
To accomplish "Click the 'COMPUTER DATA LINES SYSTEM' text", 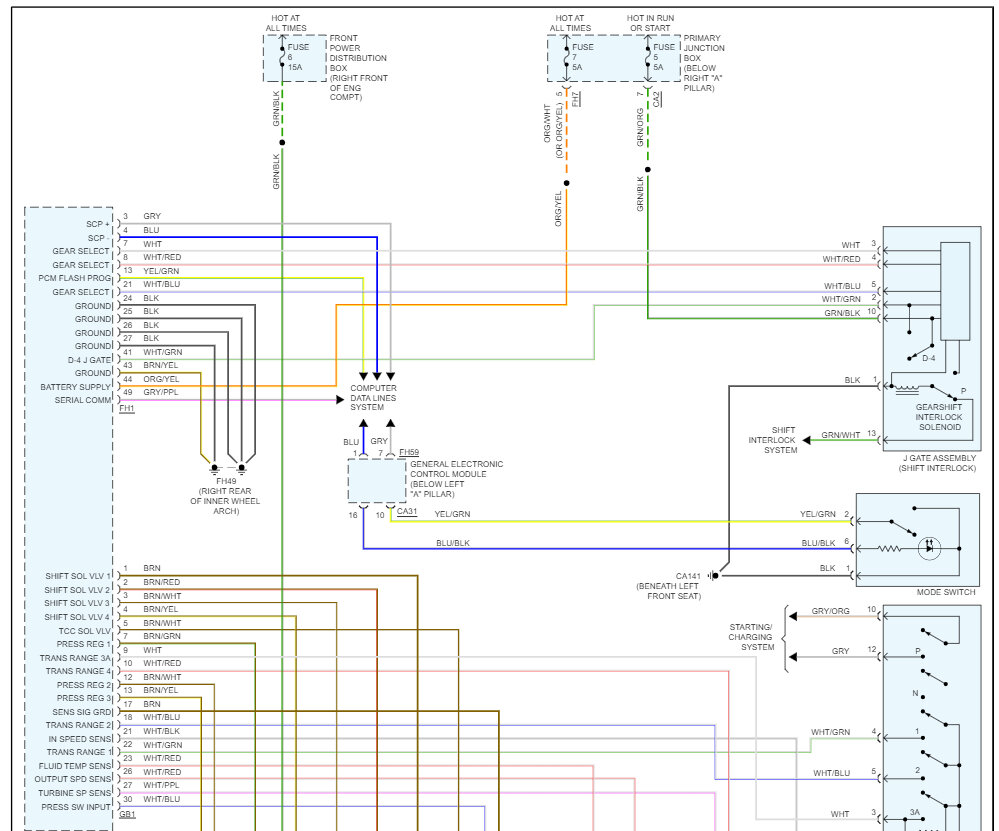I will click(373, 398).
